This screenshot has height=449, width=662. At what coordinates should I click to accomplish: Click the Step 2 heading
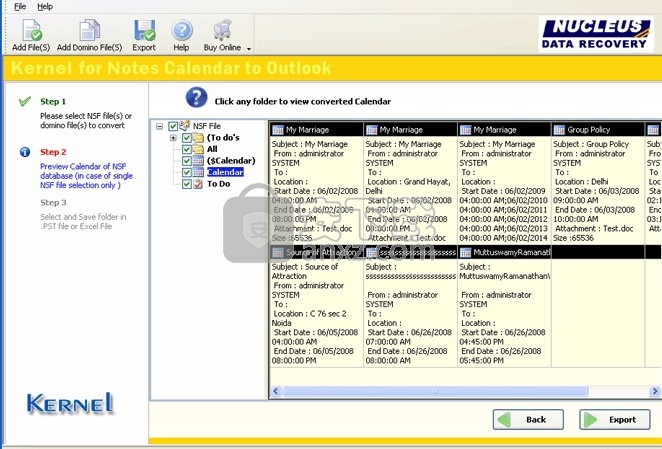tap(53, 152)
